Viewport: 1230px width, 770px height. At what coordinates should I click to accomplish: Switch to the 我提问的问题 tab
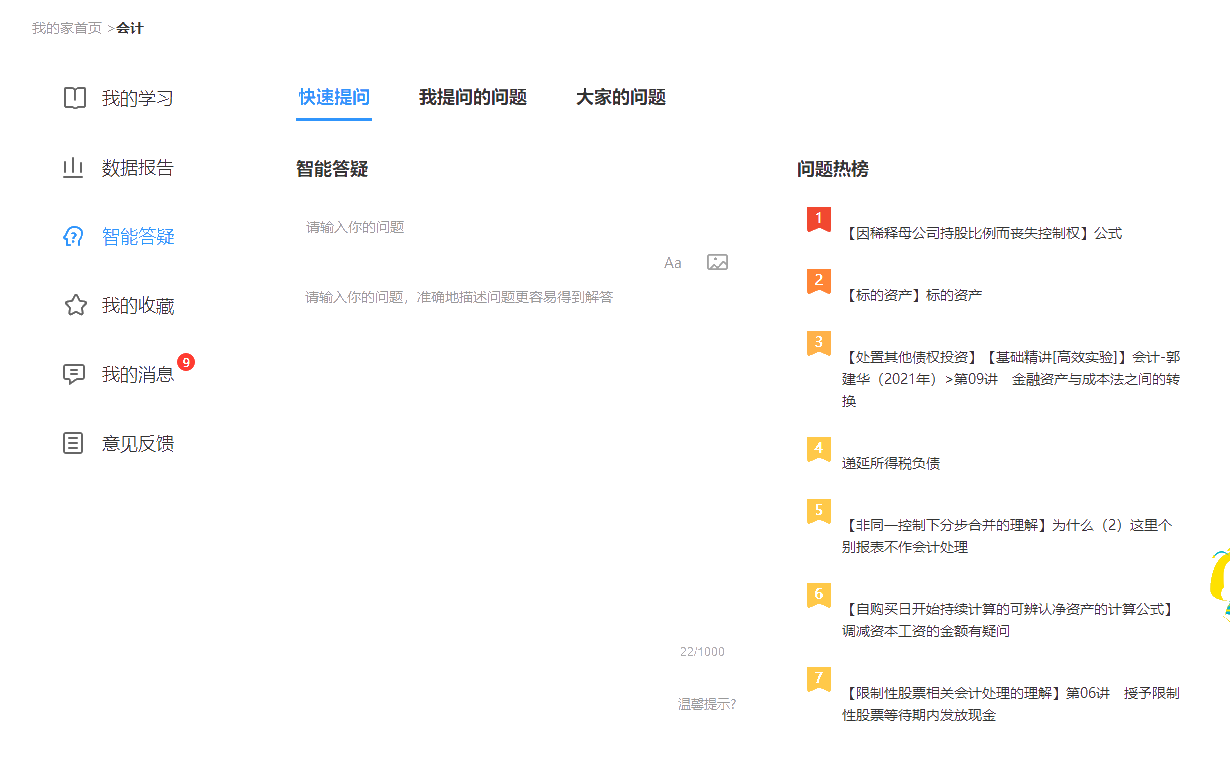coord(475,98)
